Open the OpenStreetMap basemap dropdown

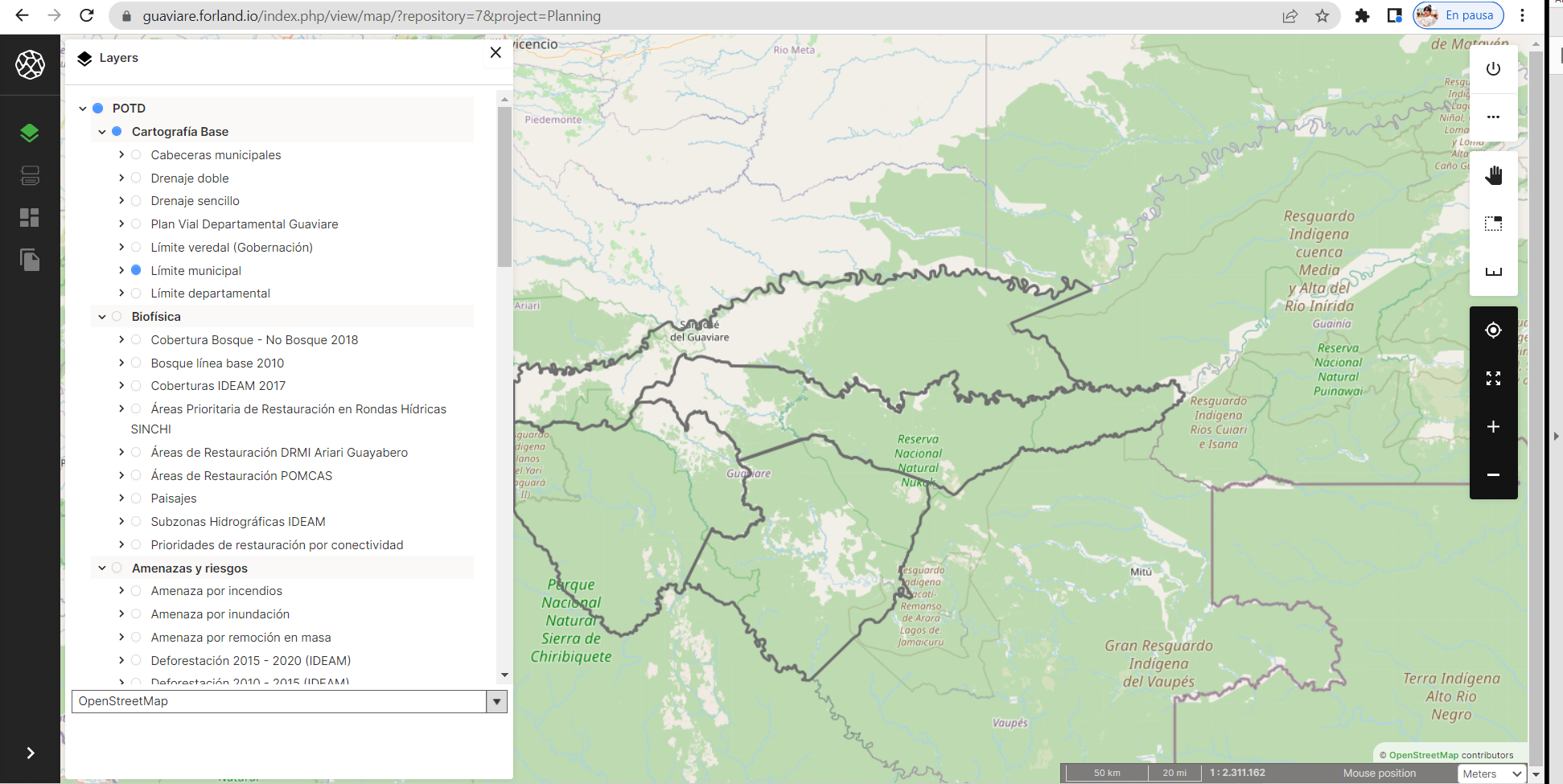[290, 701]
